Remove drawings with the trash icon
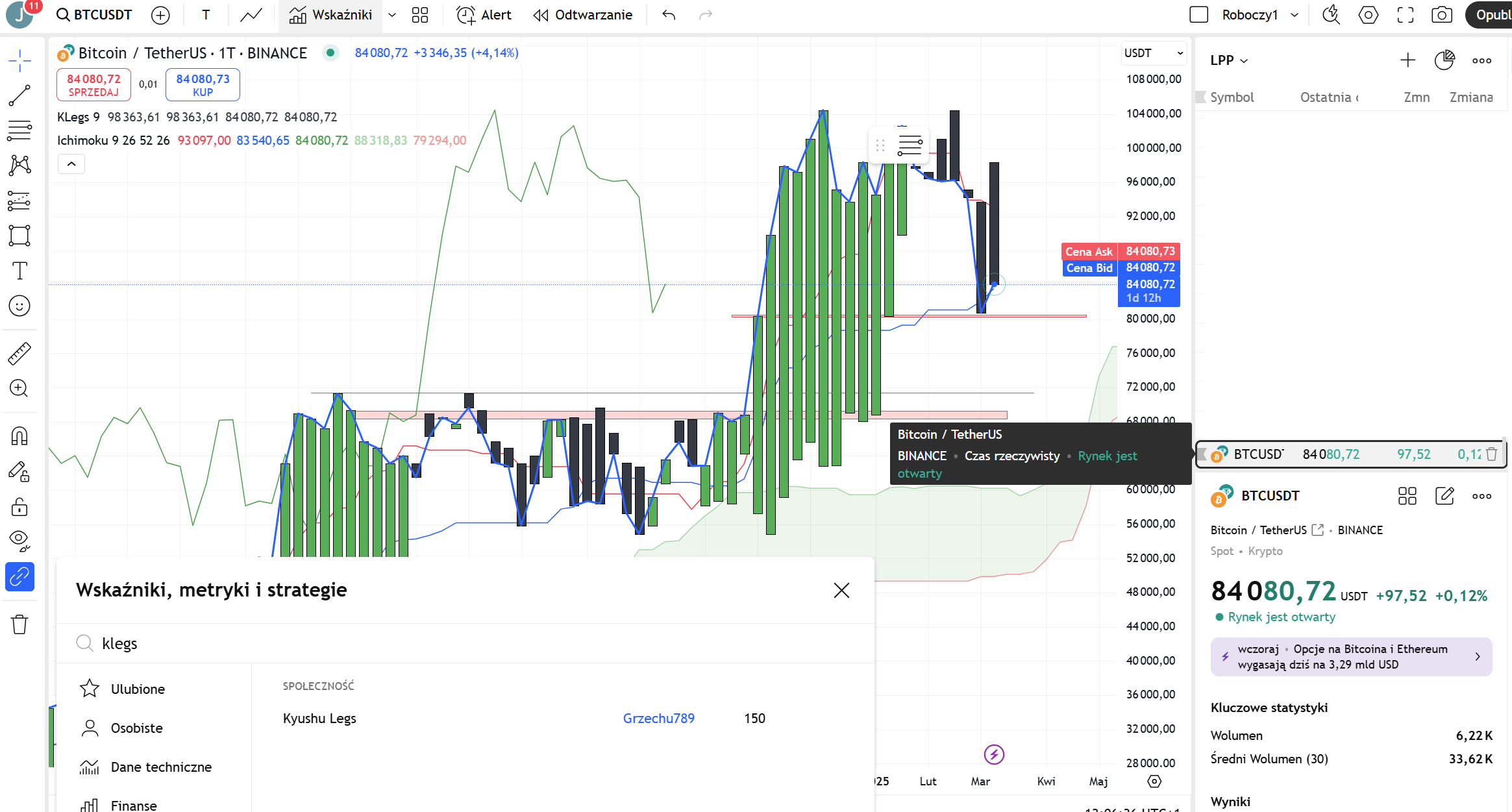 point(19,624)
